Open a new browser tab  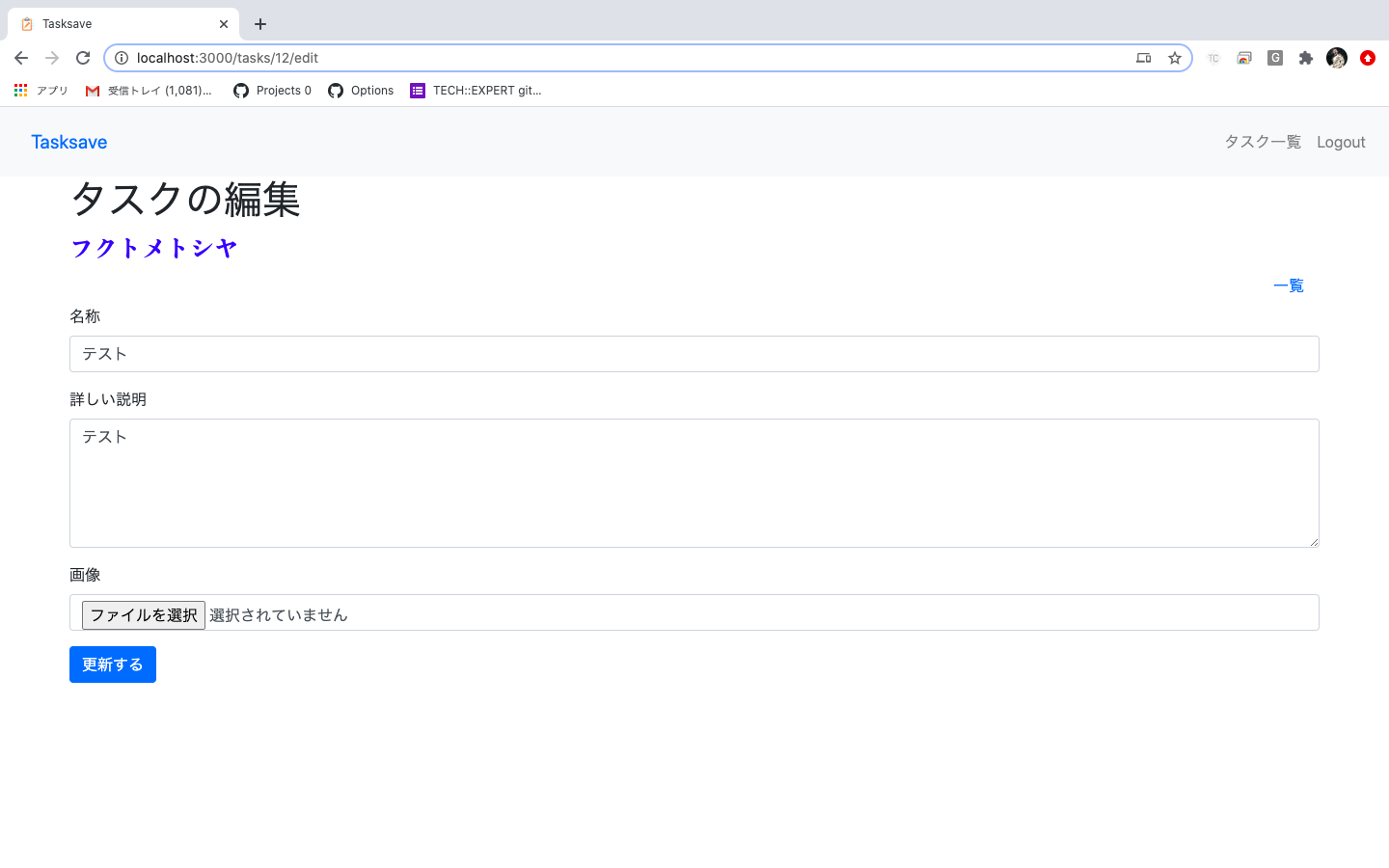point(260,24)
